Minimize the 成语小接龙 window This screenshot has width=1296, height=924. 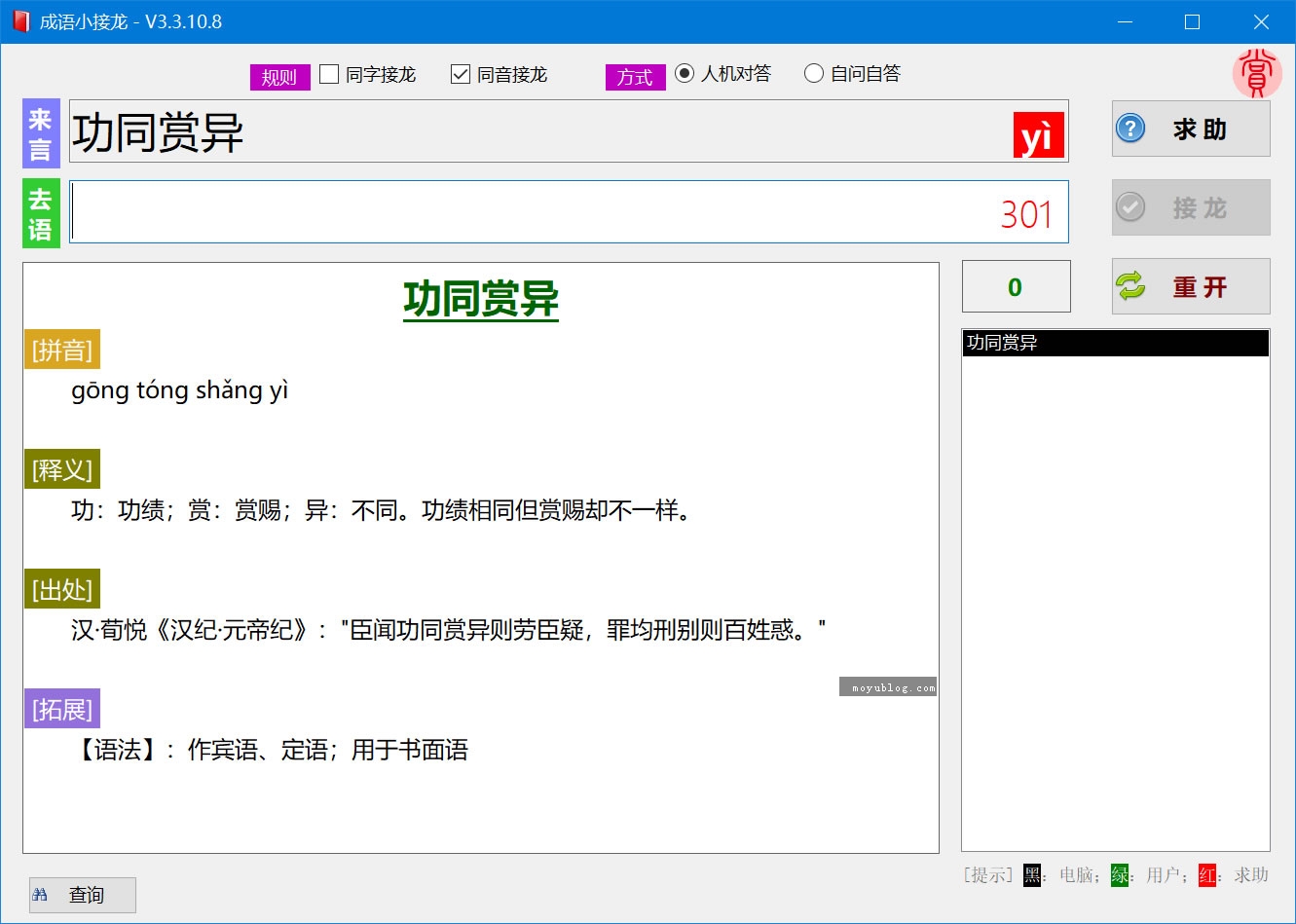click(1126, 21)
